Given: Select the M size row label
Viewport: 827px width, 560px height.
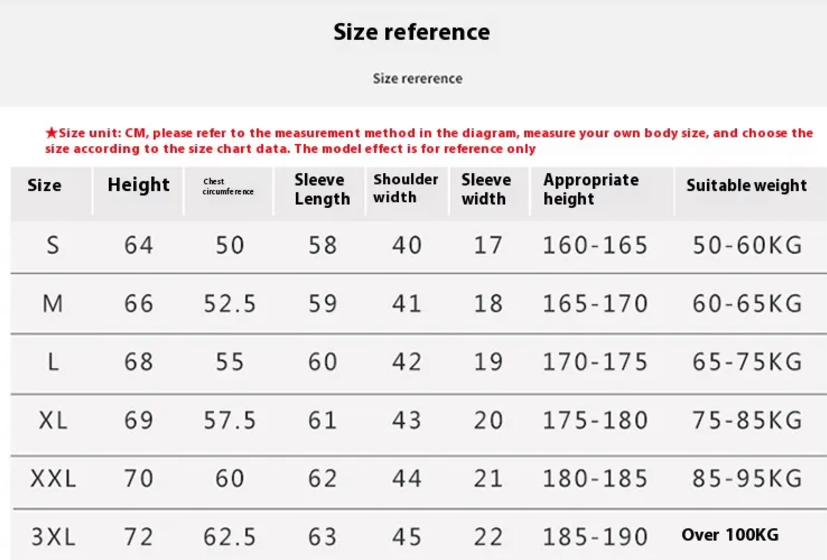Looking at the screenshot, I should coord(53,304).
